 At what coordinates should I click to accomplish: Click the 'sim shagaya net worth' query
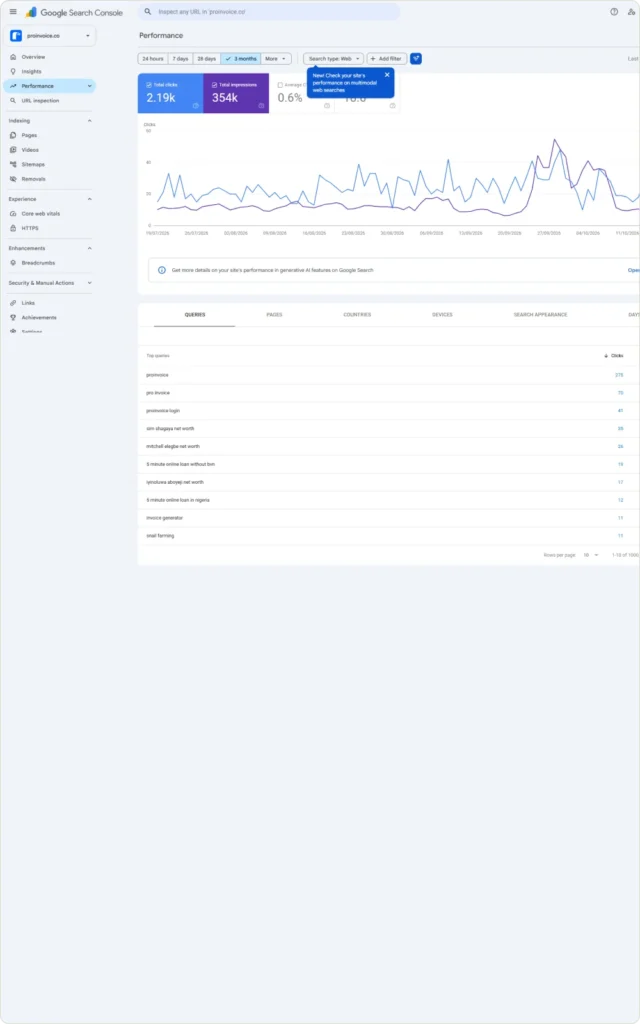click(170, 428)
